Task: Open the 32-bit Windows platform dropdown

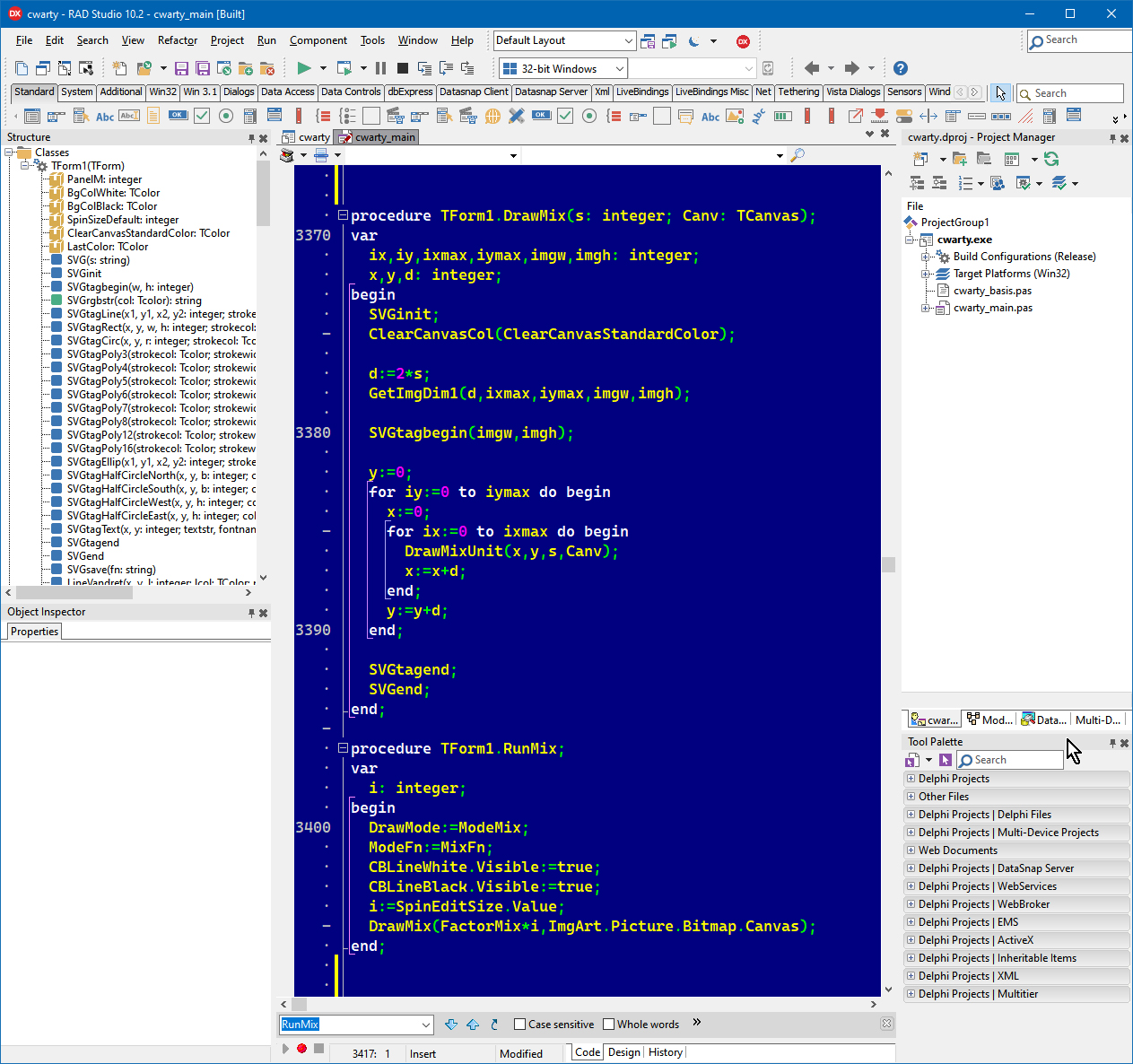Action: 619,68
